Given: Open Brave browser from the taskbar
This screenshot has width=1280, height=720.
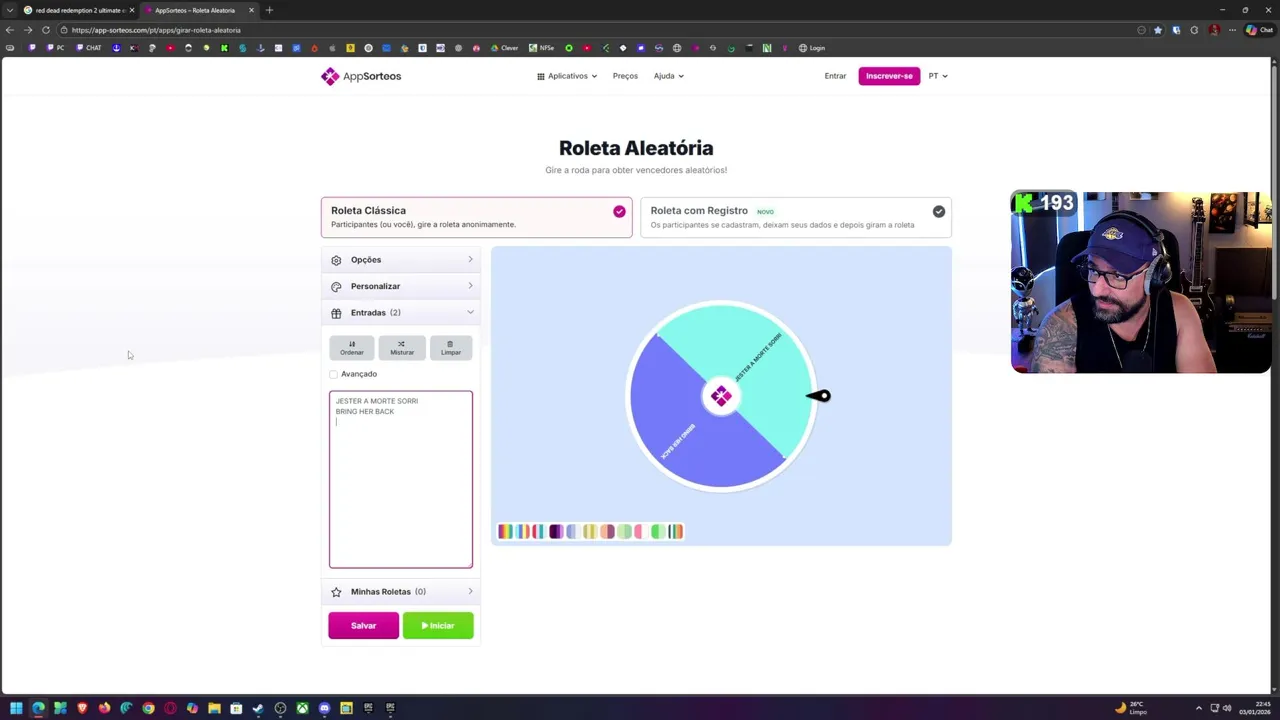Looking at the screenshot, I should tap(82, 708).
